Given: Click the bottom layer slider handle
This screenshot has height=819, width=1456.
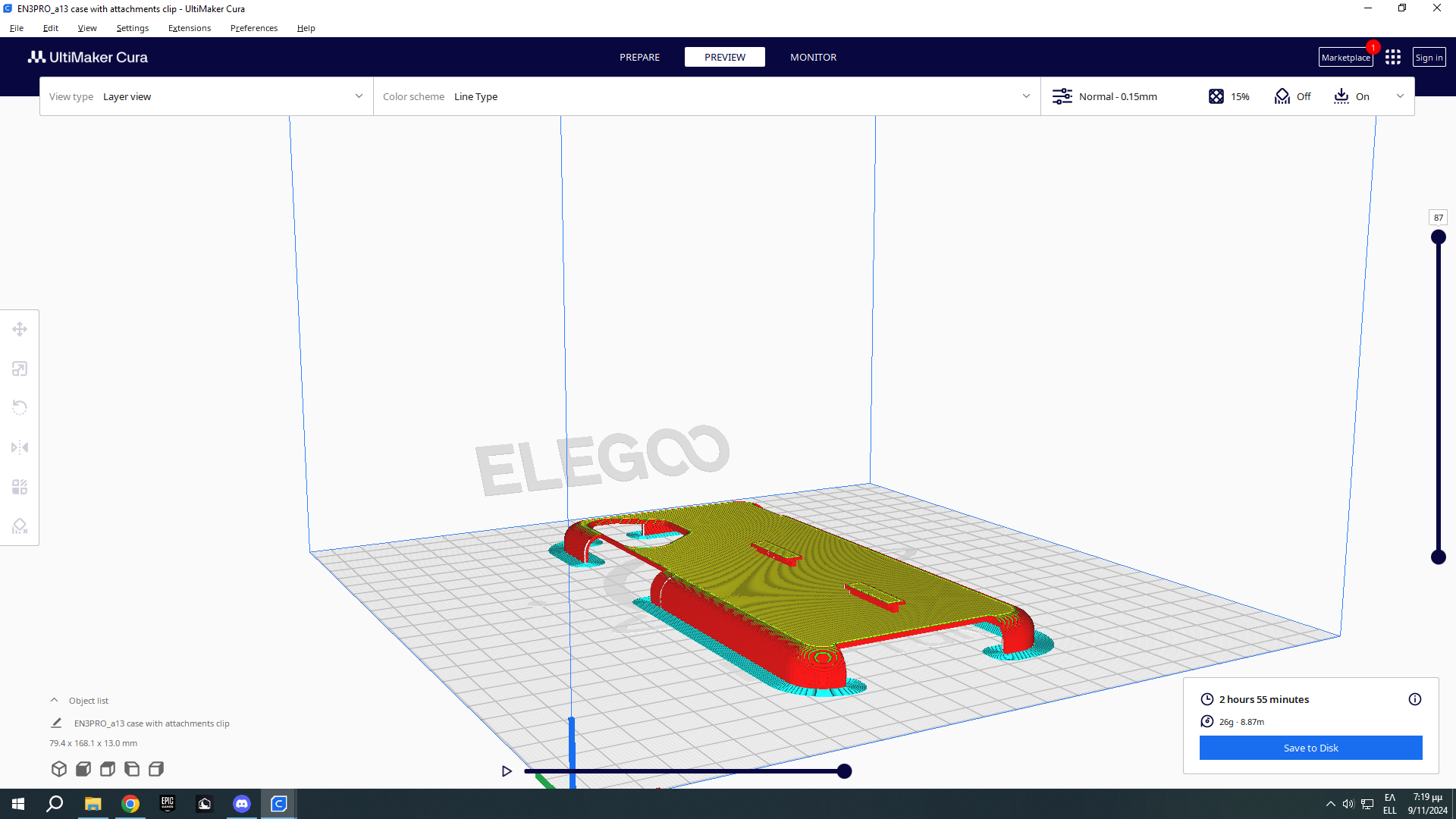Looking at the screenshot, I should [1439, 557].
